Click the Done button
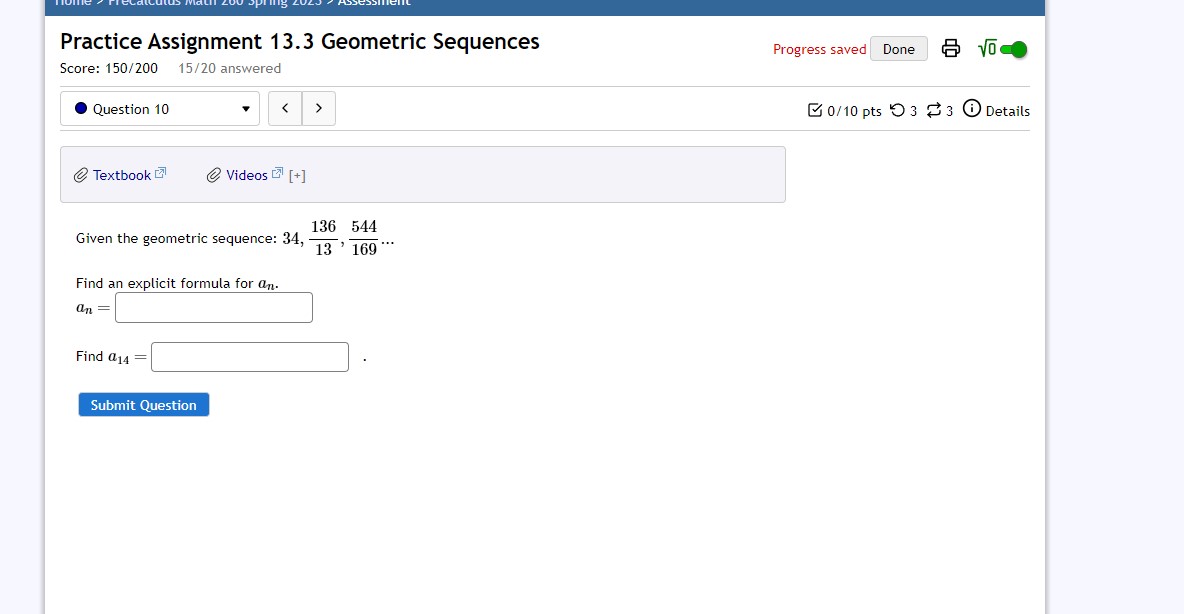1184x614 pixels. (898, 48)
